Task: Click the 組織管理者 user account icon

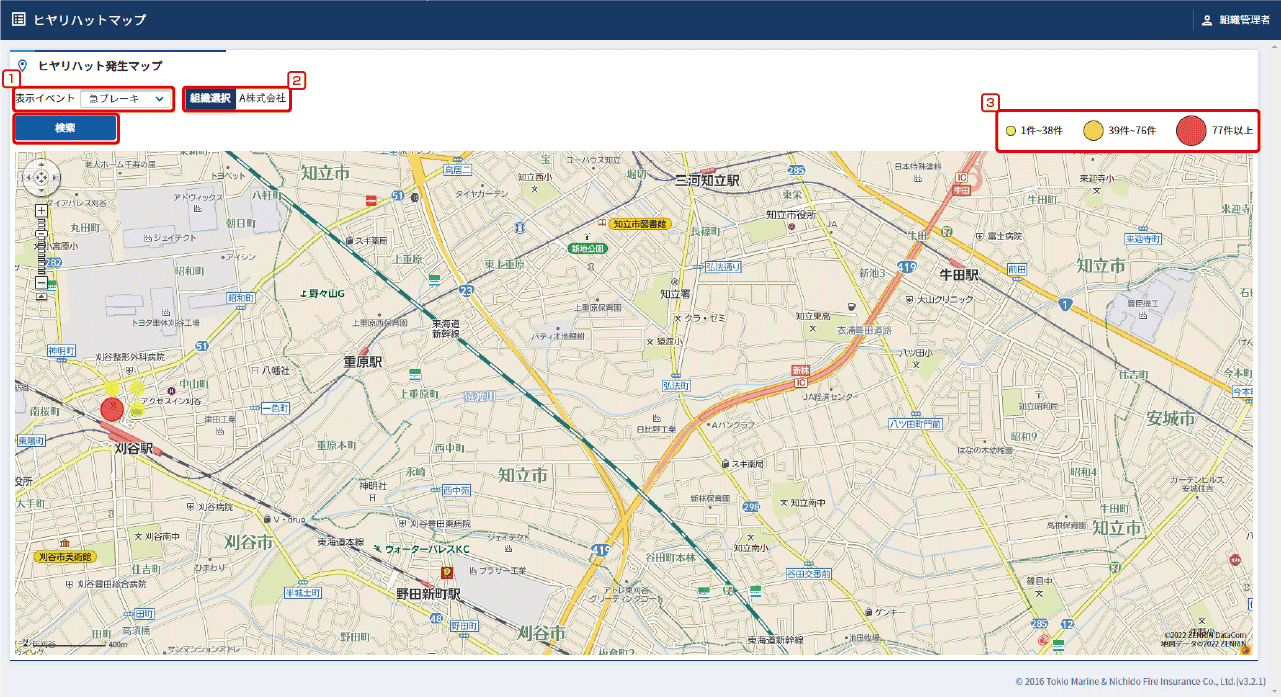Action: (1207, 20)
